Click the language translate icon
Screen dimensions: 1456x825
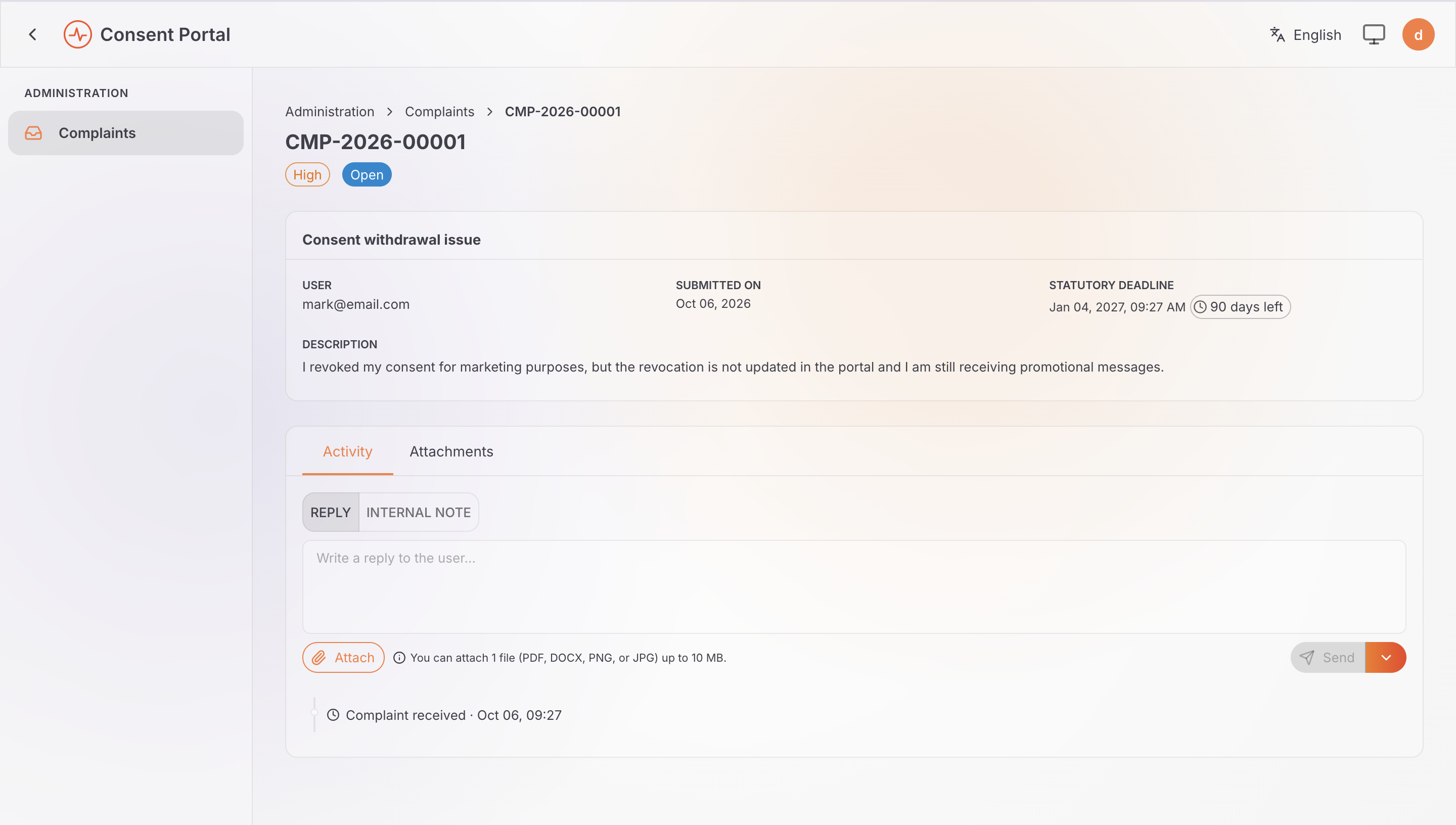(x=1277, y=34)
